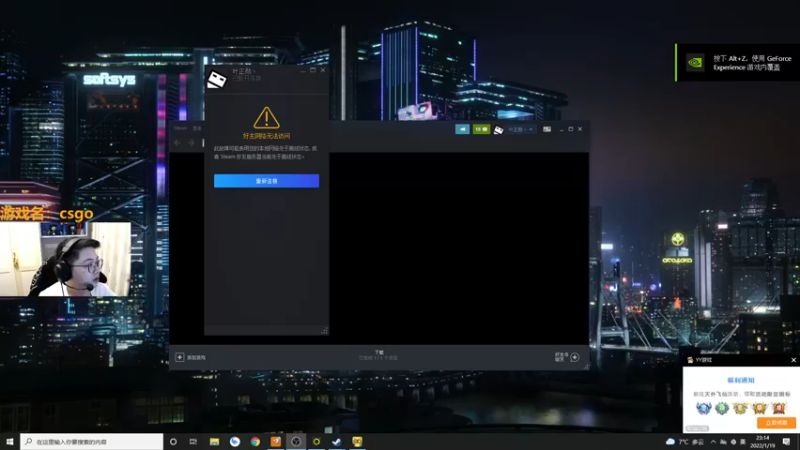
Task: Open the blue browser icon on taskbar
Action: 235,441
